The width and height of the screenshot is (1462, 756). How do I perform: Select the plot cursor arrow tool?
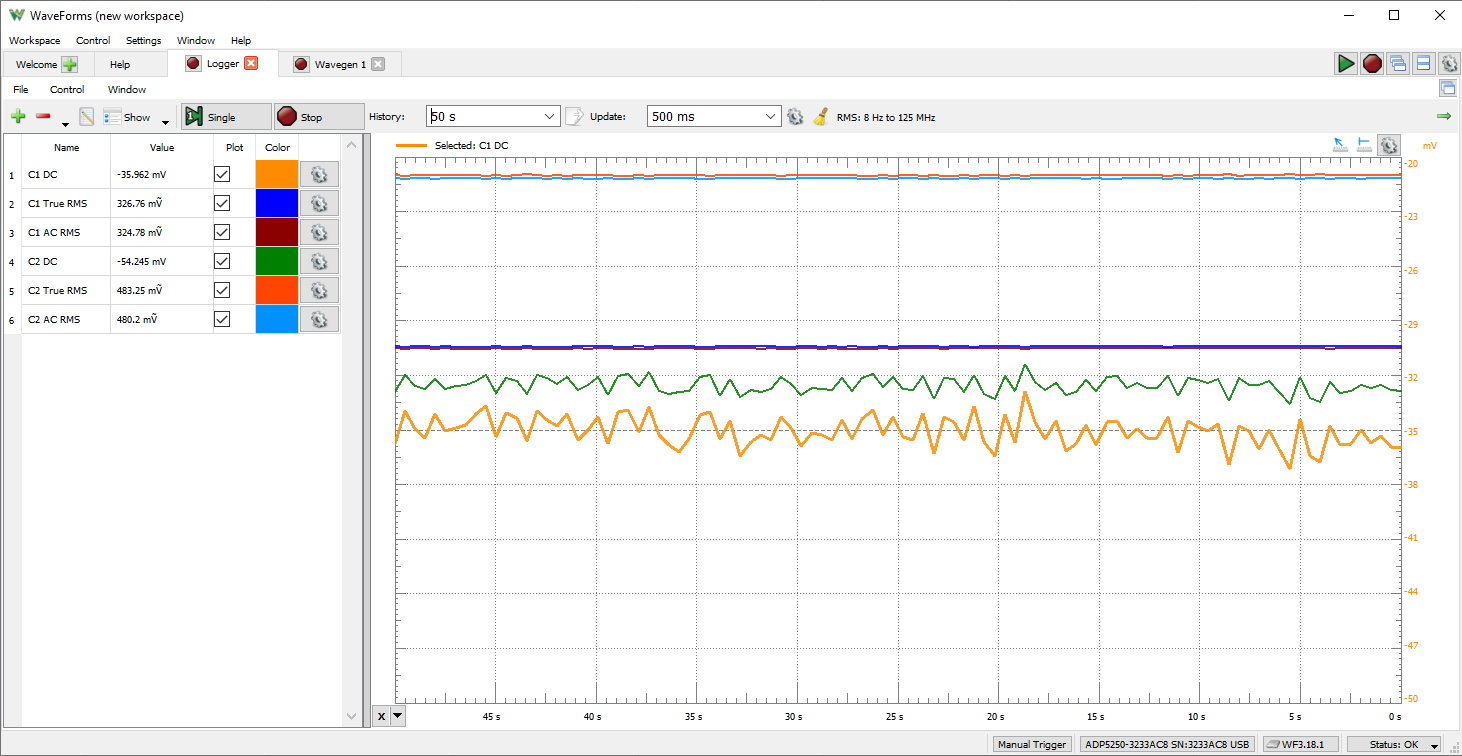(x=1341, y=145)
